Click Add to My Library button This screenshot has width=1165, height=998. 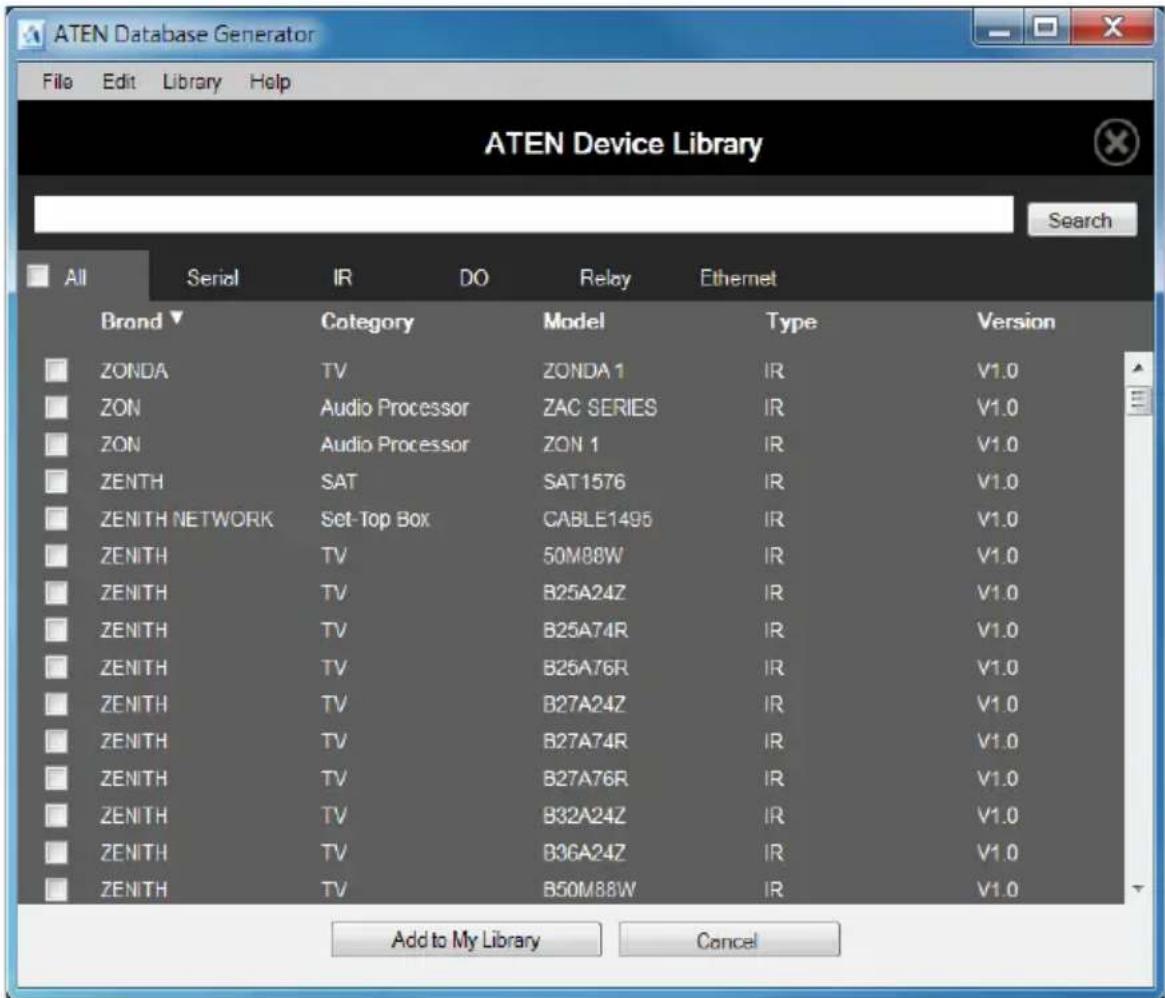tap(466, 940)
